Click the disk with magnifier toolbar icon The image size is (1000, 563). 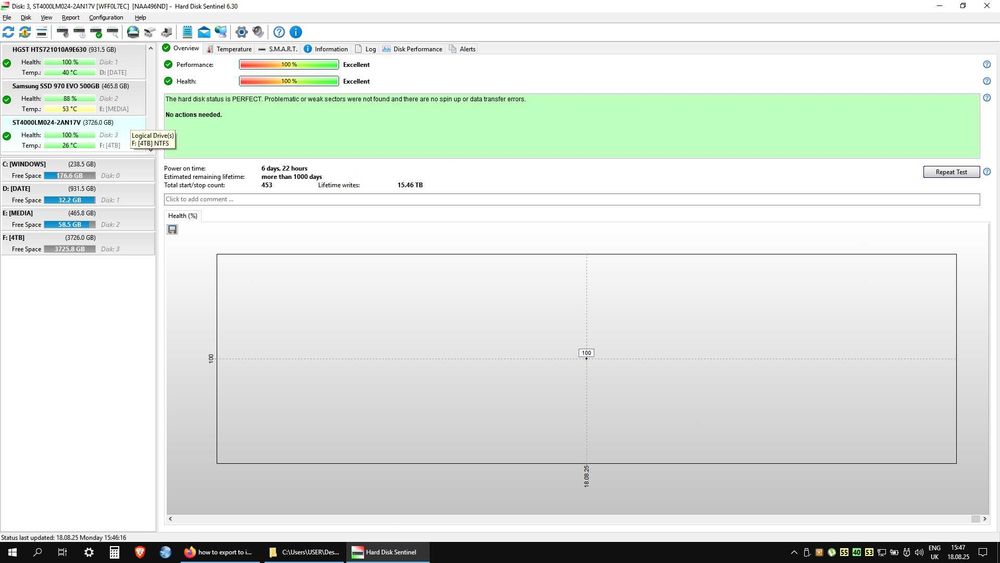112,32
